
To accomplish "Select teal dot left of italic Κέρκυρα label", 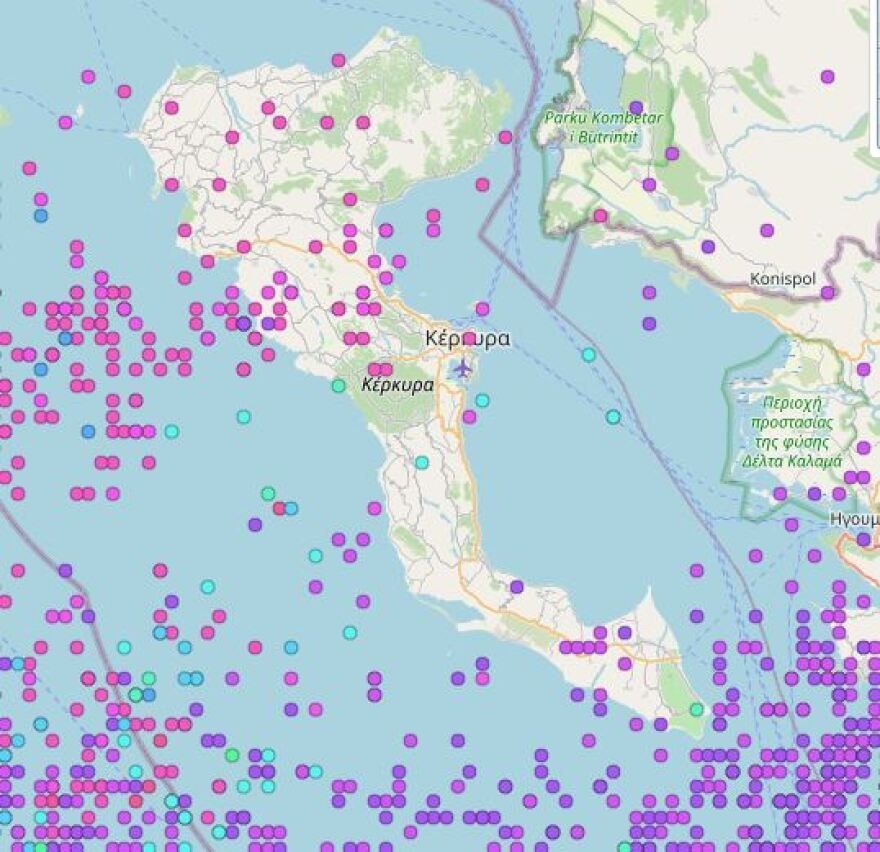I will 338,386.
